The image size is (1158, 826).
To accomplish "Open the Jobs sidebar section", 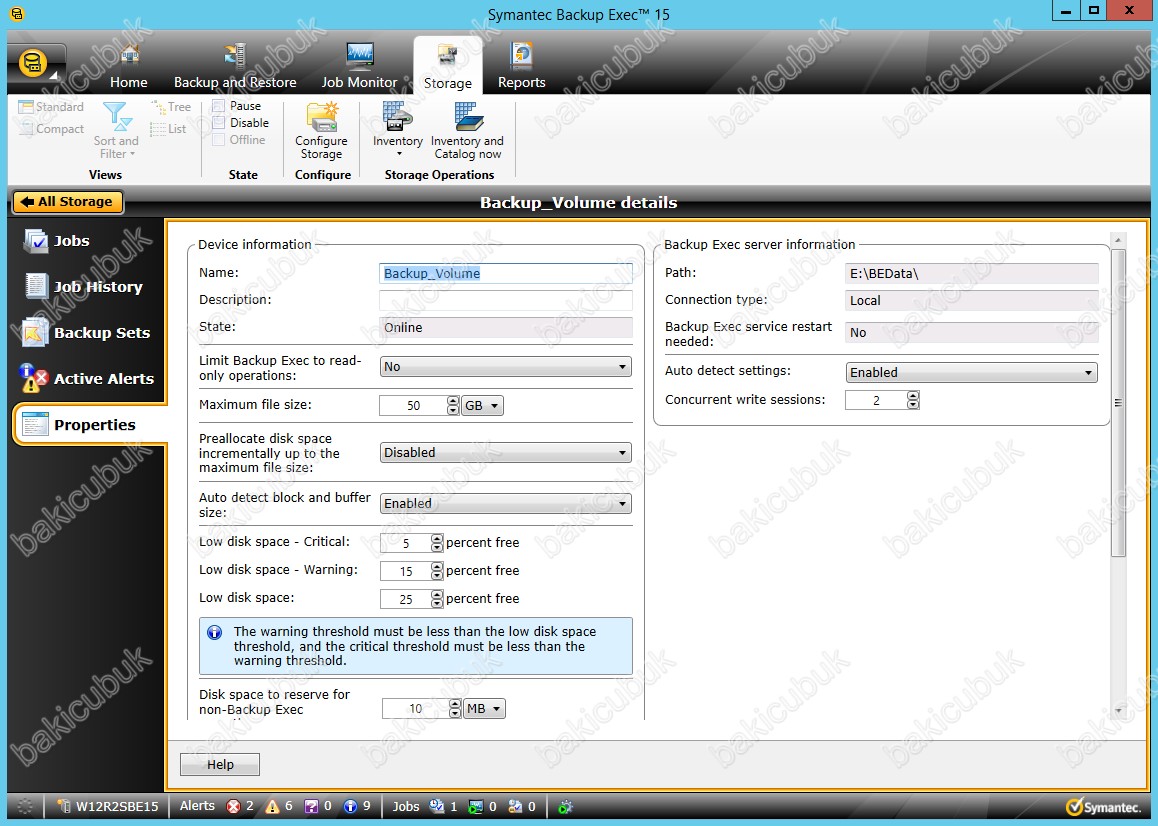I will pos(71,241).
